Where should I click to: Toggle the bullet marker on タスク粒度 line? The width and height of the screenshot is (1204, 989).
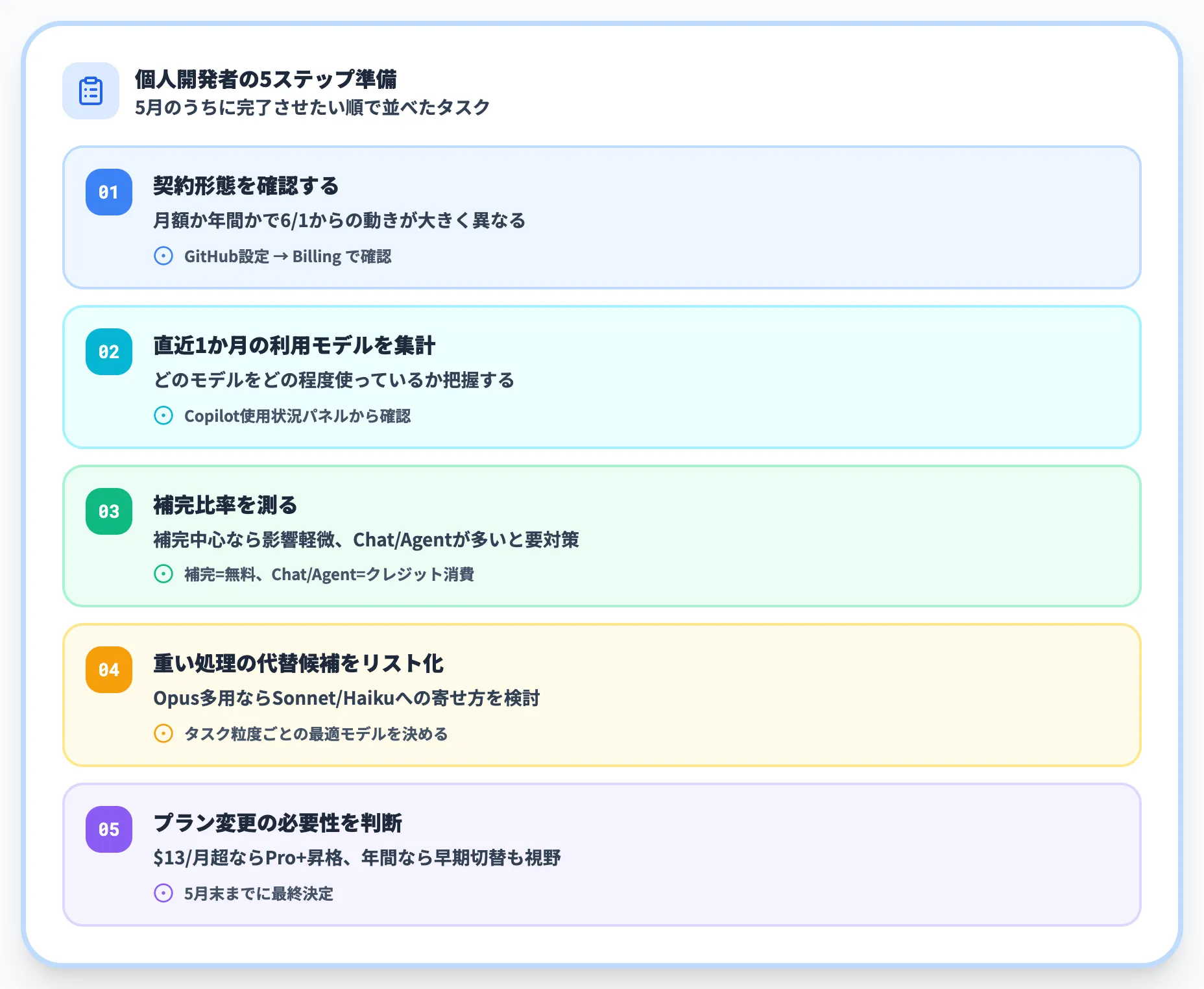click(163, 734)
